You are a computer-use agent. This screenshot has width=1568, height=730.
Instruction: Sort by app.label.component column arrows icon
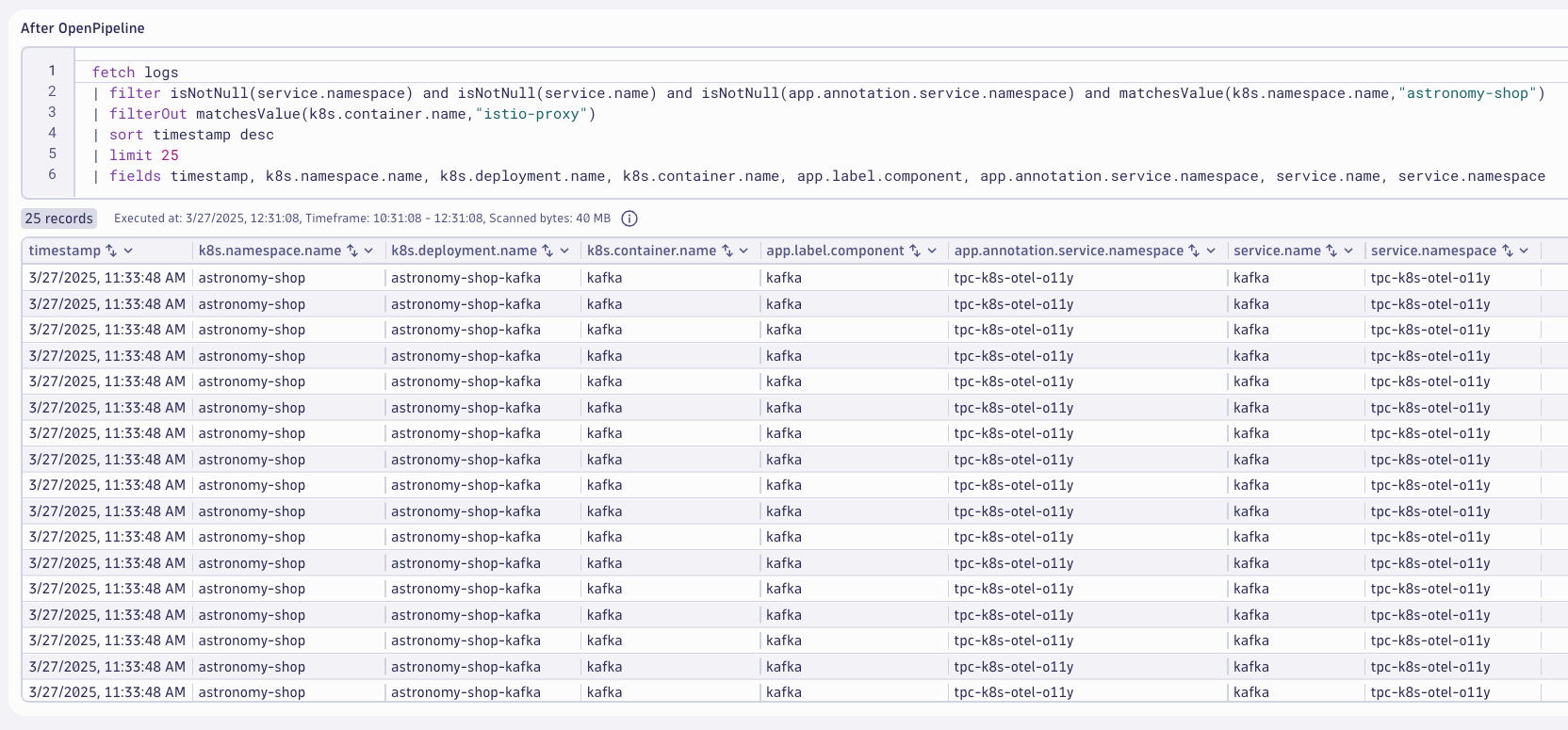point(915,251)
